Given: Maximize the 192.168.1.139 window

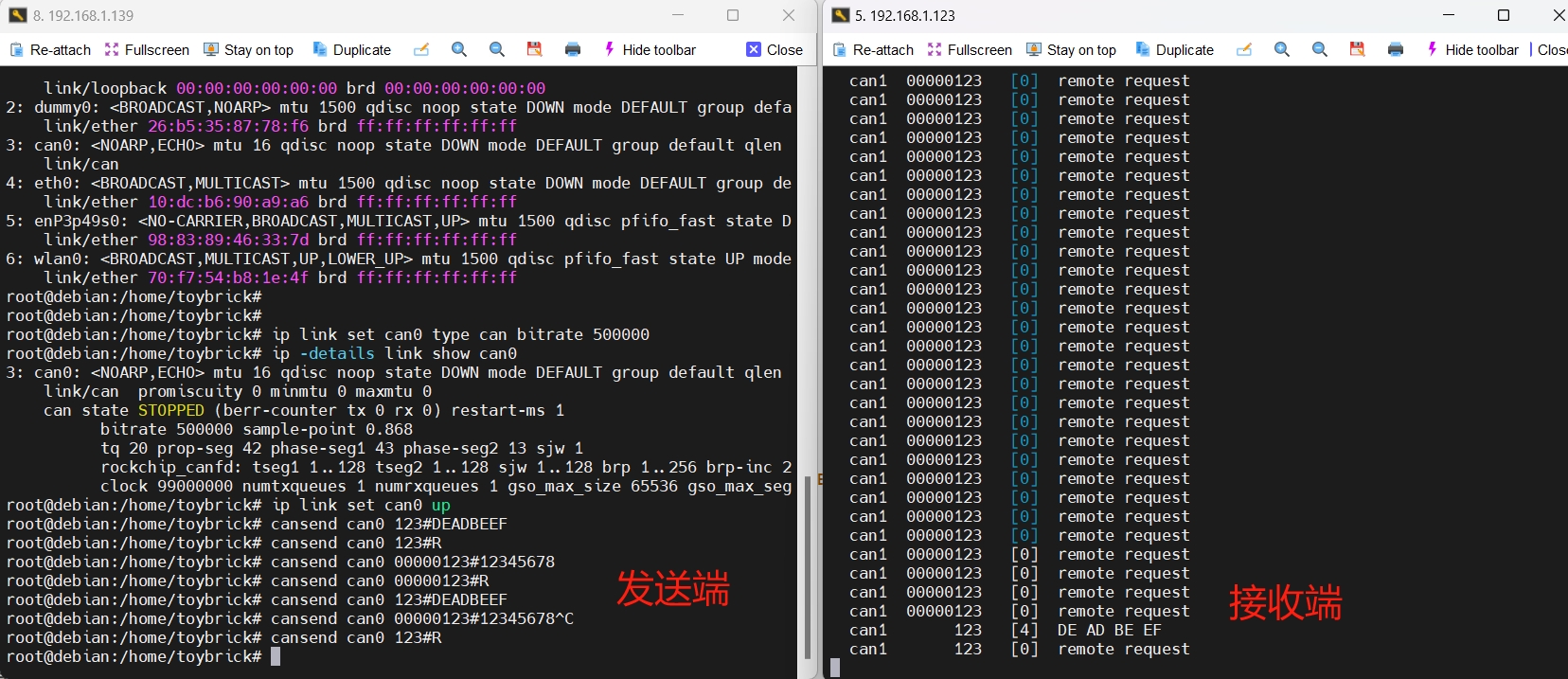Looking at the screenshot, I should point(733,15).
